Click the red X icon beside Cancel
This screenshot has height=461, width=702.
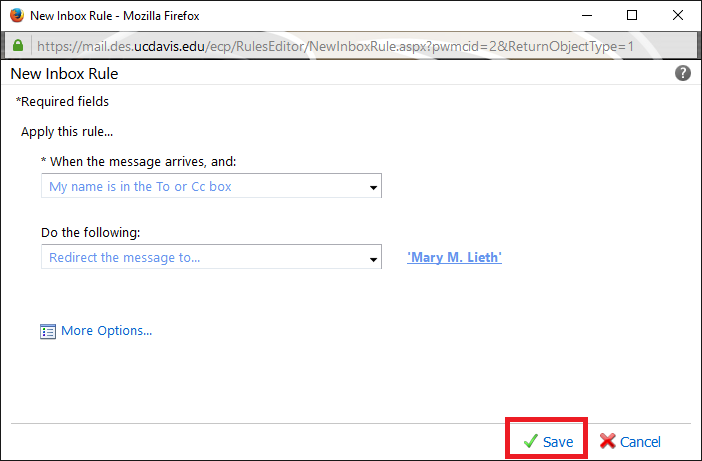pyautogui.click(x=608, y=441)
